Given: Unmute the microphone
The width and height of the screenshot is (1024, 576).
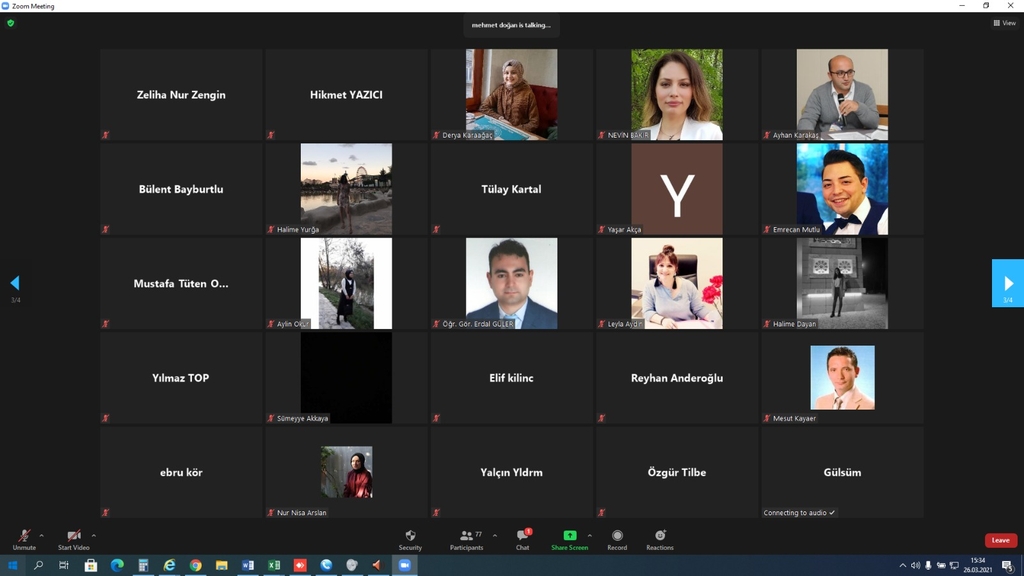Looking at the screenshot, I should (24, 538).
